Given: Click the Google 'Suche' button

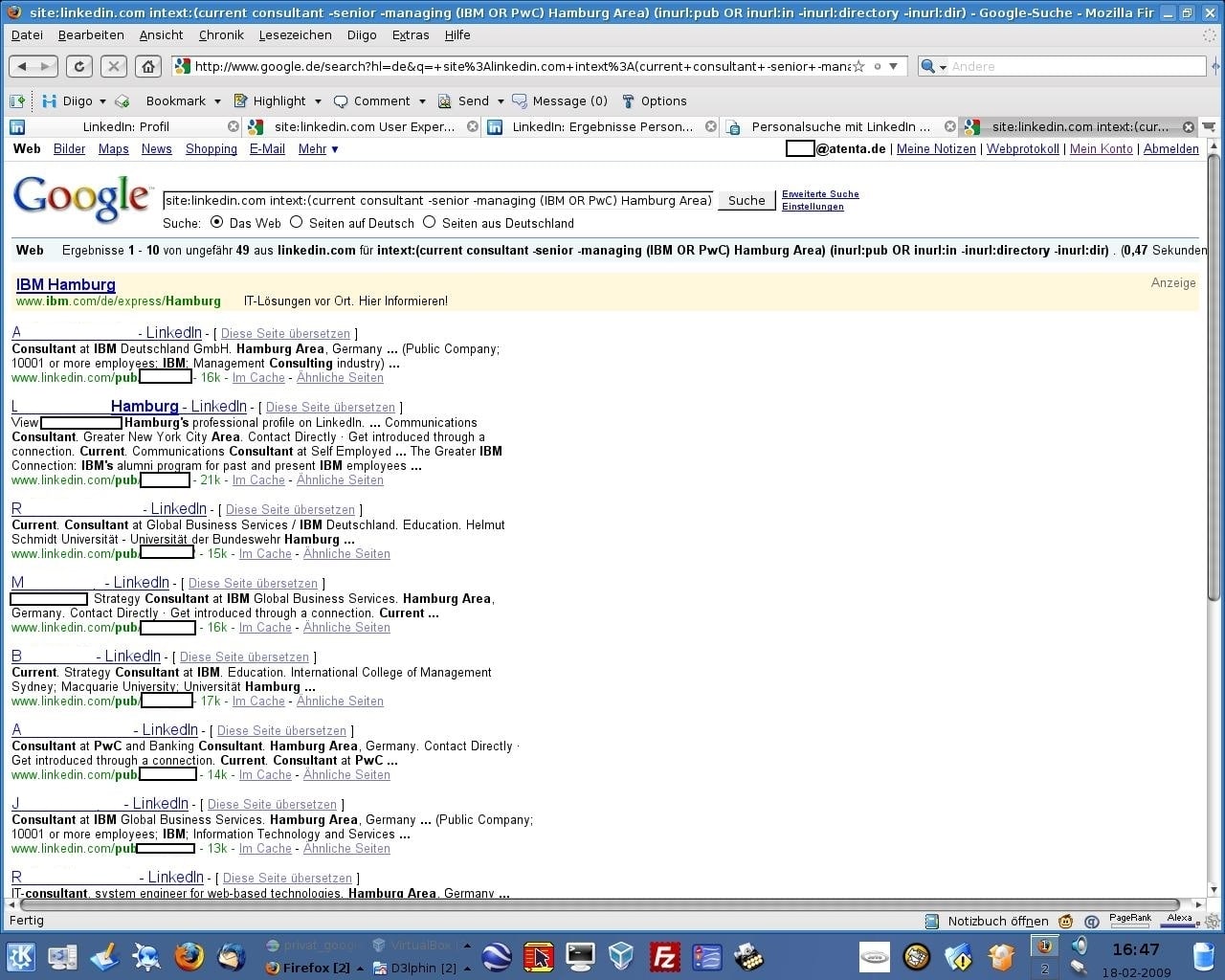Looking at the screenshot, I should [x=746, y=200].
